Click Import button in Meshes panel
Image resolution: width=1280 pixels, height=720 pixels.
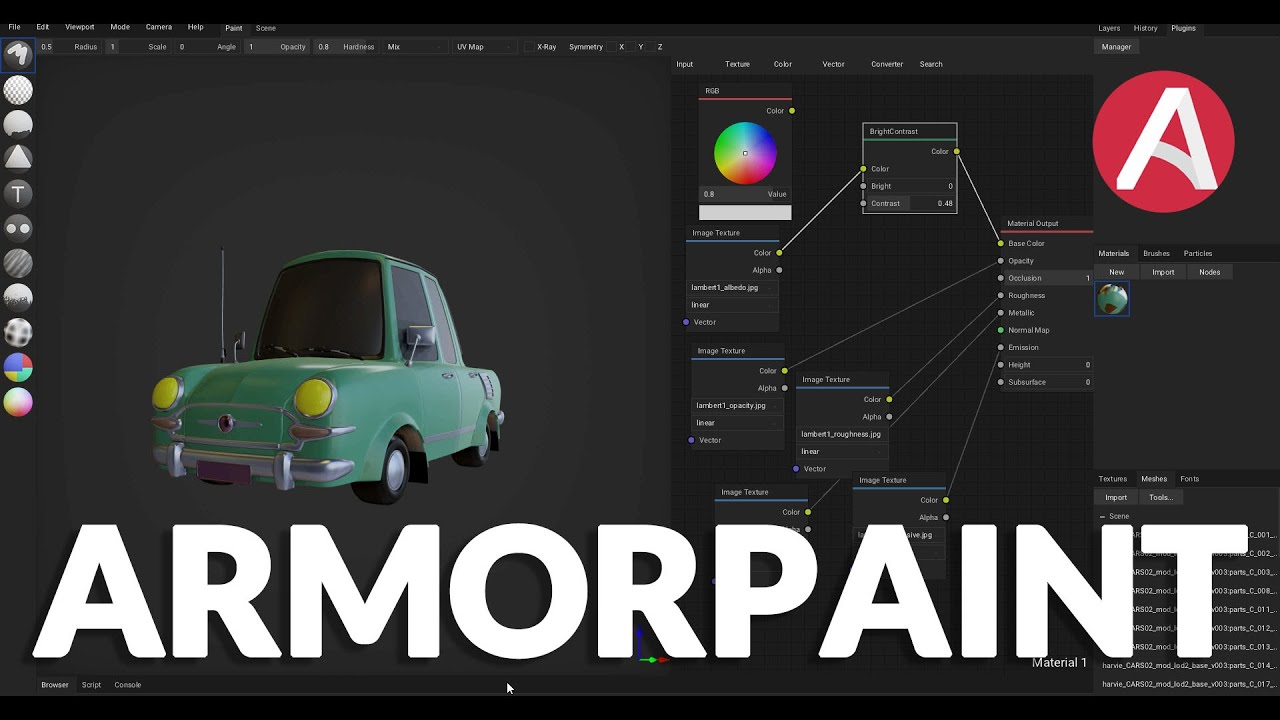(1116, 497)
